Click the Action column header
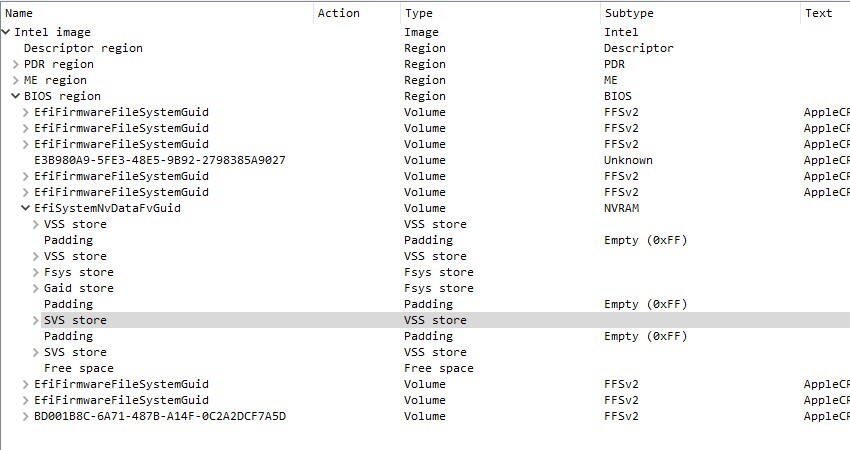The height and width of the screenshot is (450, 850). [338, 13]
